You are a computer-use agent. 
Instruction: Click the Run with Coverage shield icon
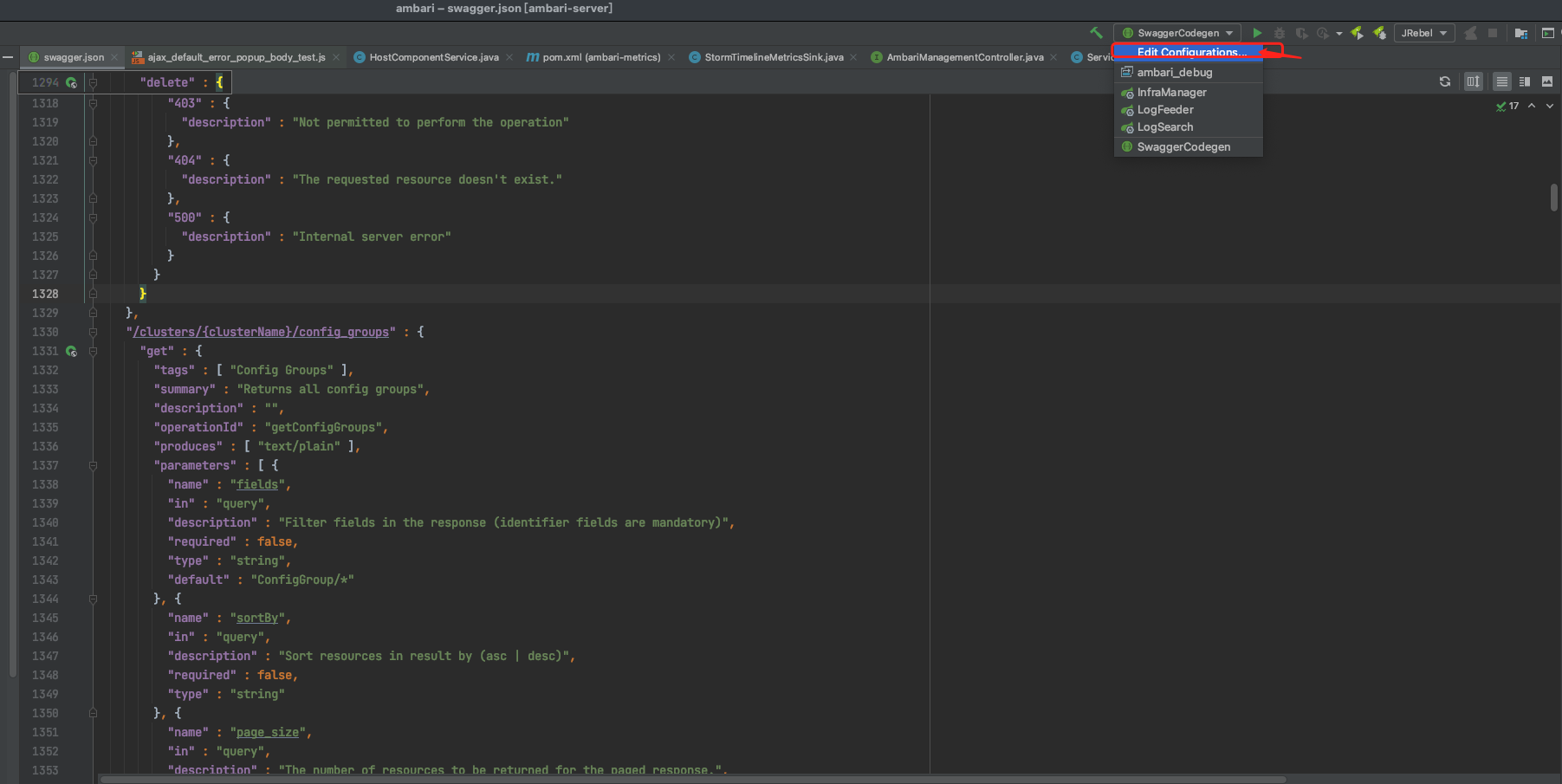coord(1301,33)
